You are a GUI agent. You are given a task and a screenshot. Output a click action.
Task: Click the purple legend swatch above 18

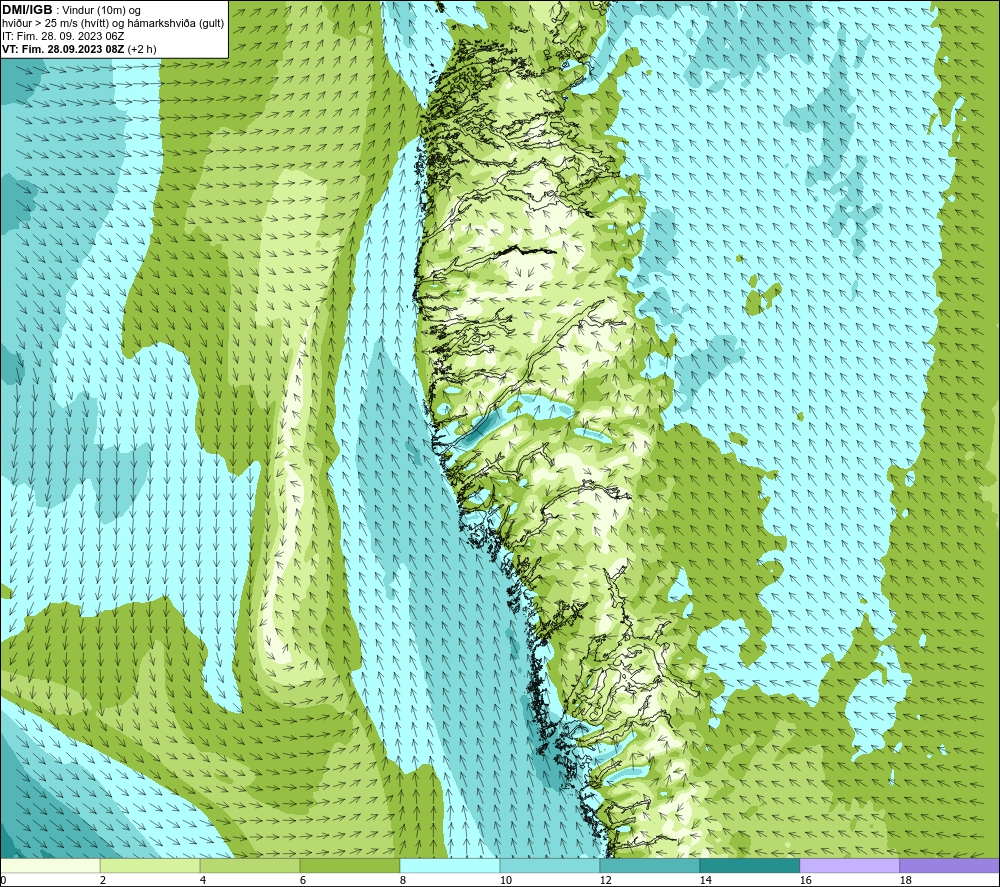949,865
